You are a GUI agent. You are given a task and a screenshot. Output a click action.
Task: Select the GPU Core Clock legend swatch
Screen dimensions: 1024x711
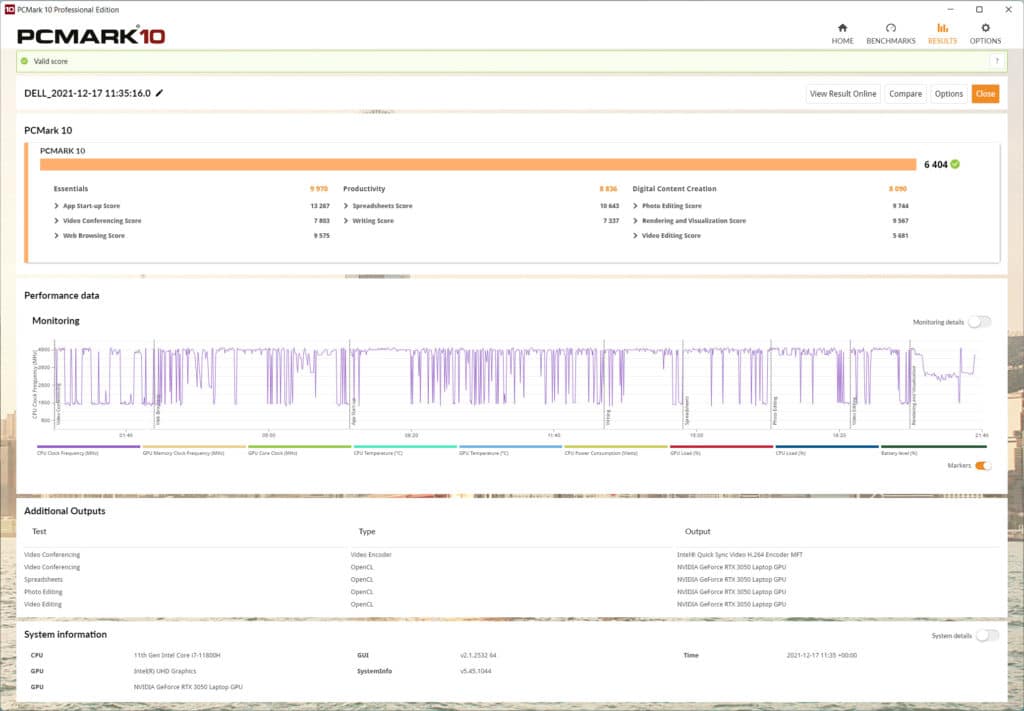[x=300, y=447]
